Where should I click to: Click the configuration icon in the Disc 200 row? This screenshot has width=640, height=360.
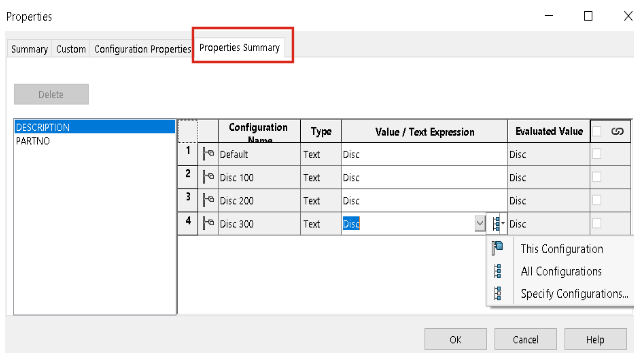[208, 200]
